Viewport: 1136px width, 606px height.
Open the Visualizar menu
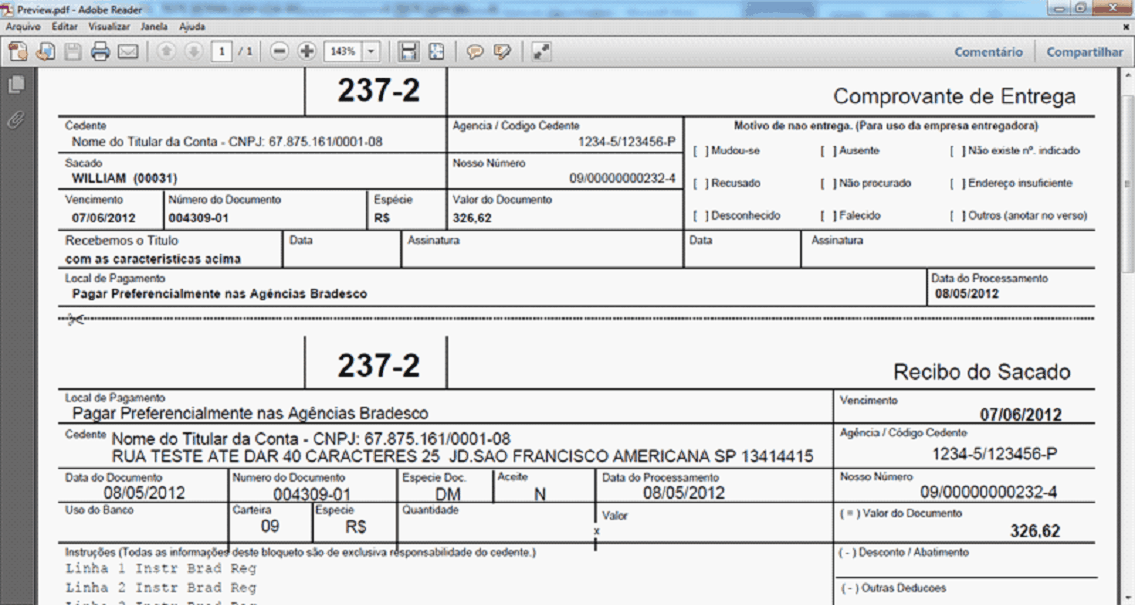coord(109,26)
